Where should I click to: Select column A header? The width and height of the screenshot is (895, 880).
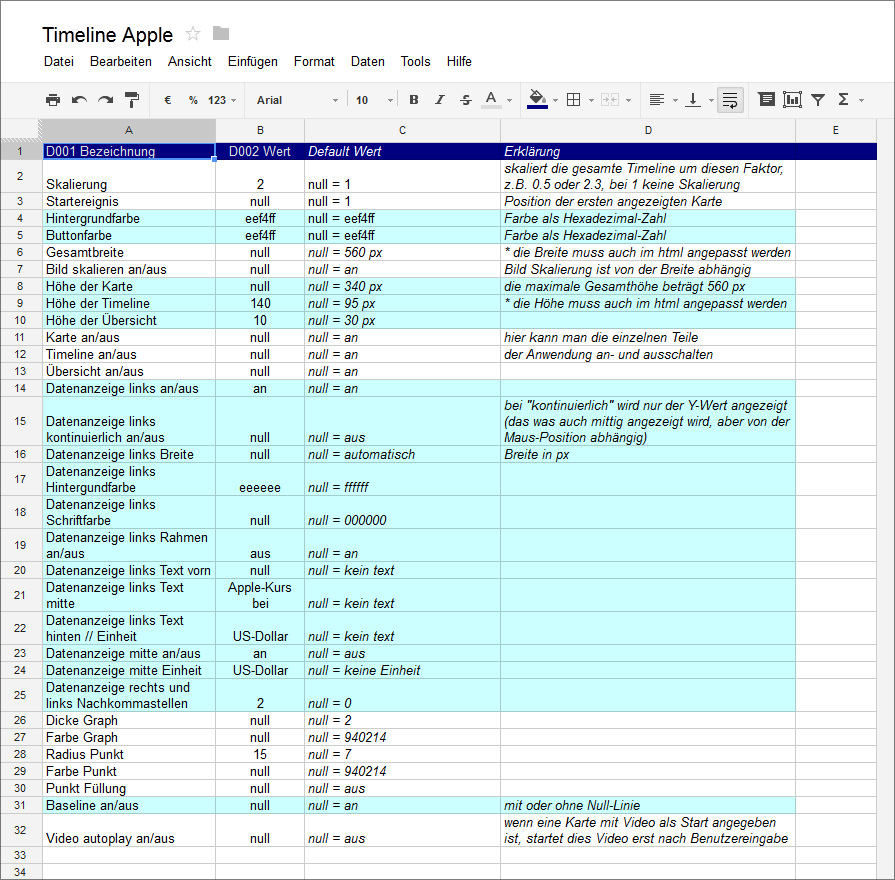point(129,130)
